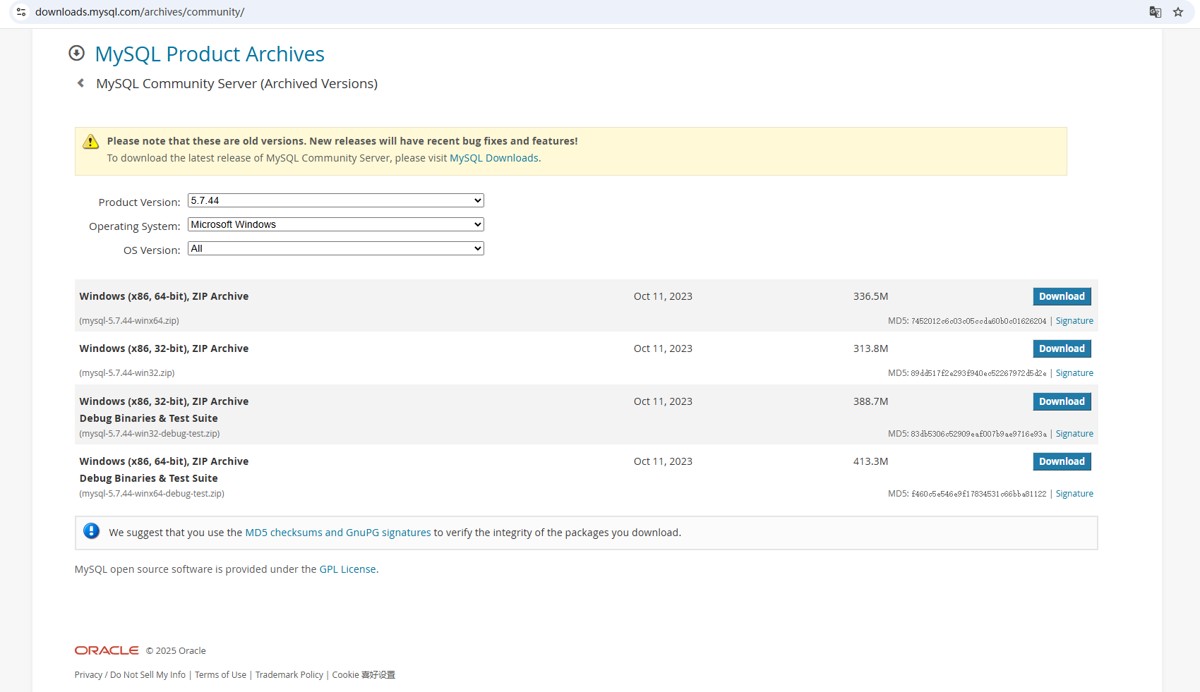Click the download circle icon beside MySQL Product Archives
1200x692 pixels.
76,53
